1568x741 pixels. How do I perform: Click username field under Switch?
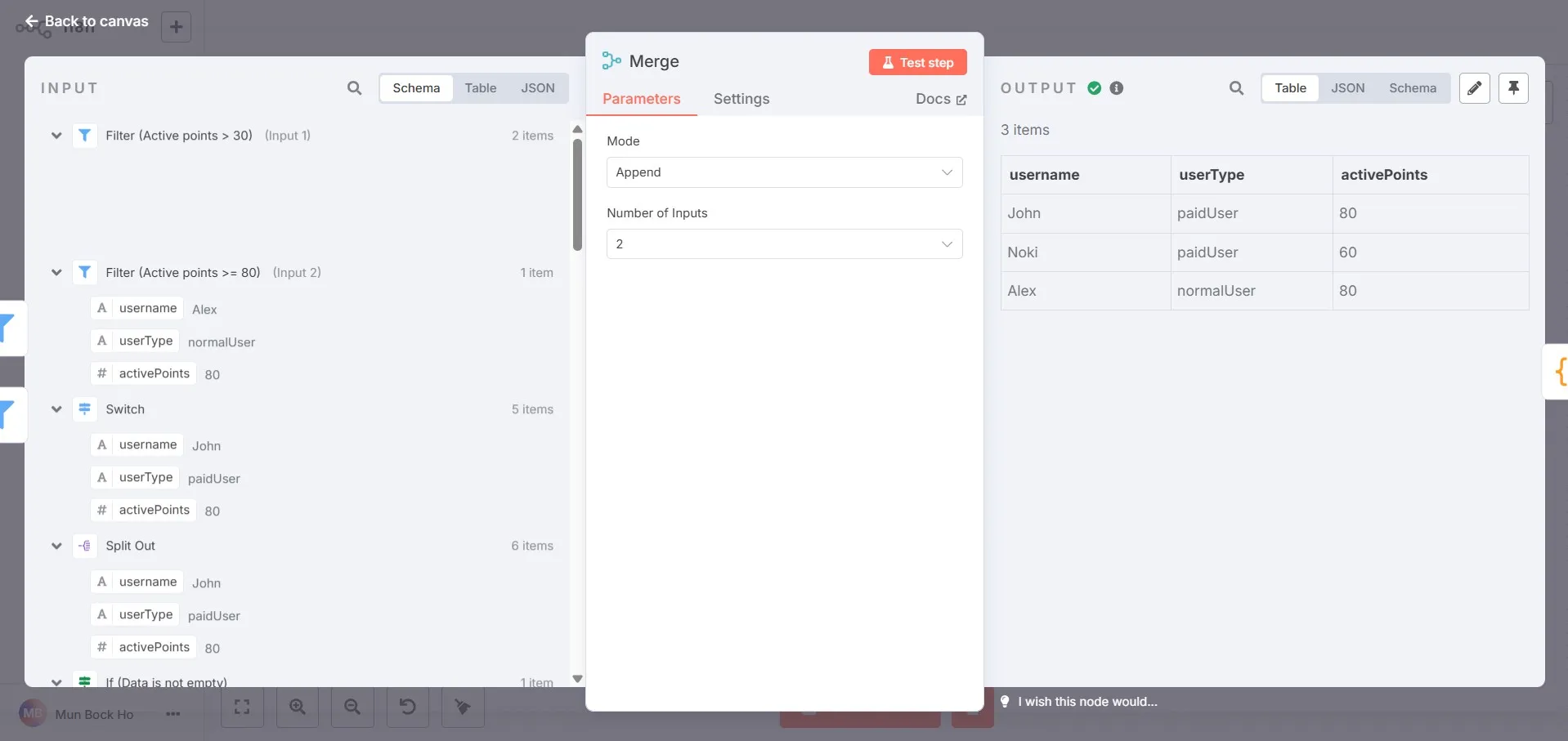point(137,444)
